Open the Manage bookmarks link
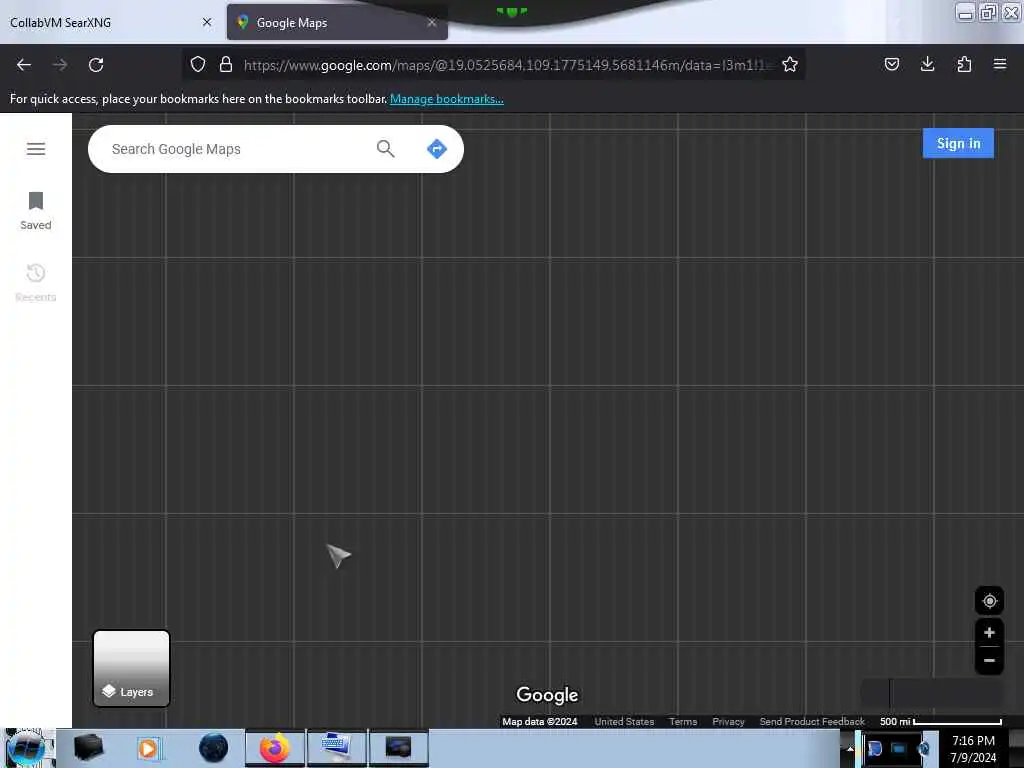The width and height of the screenshot is (1024, 768). tap(447, 99)
